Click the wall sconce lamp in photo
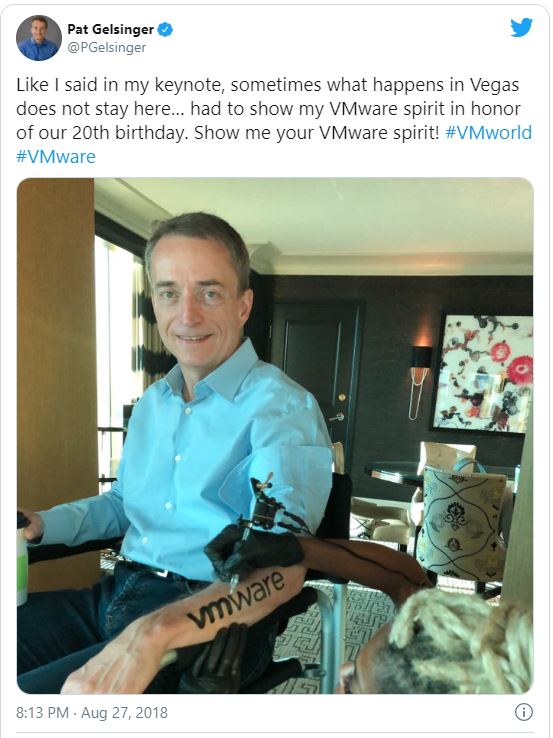Screen dimensions: 553x738 coord(420,381)
